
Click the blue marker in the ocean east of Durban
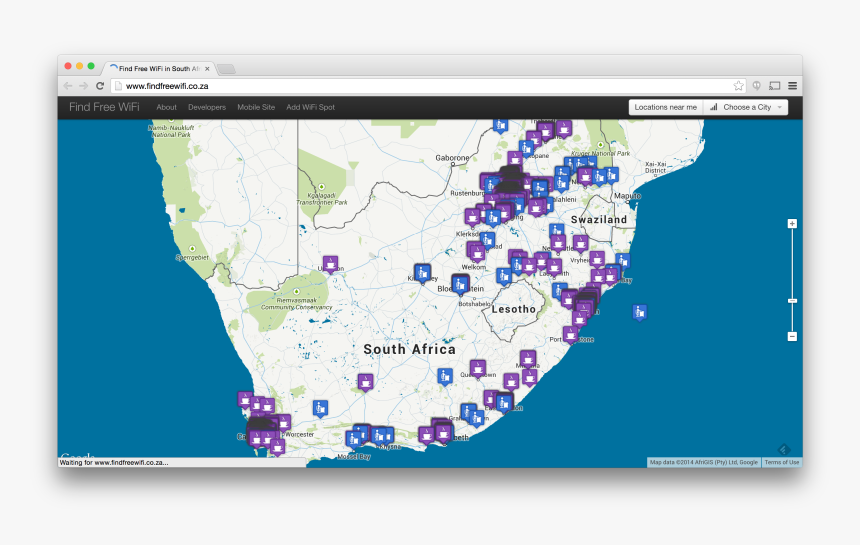tap(640, 313)
